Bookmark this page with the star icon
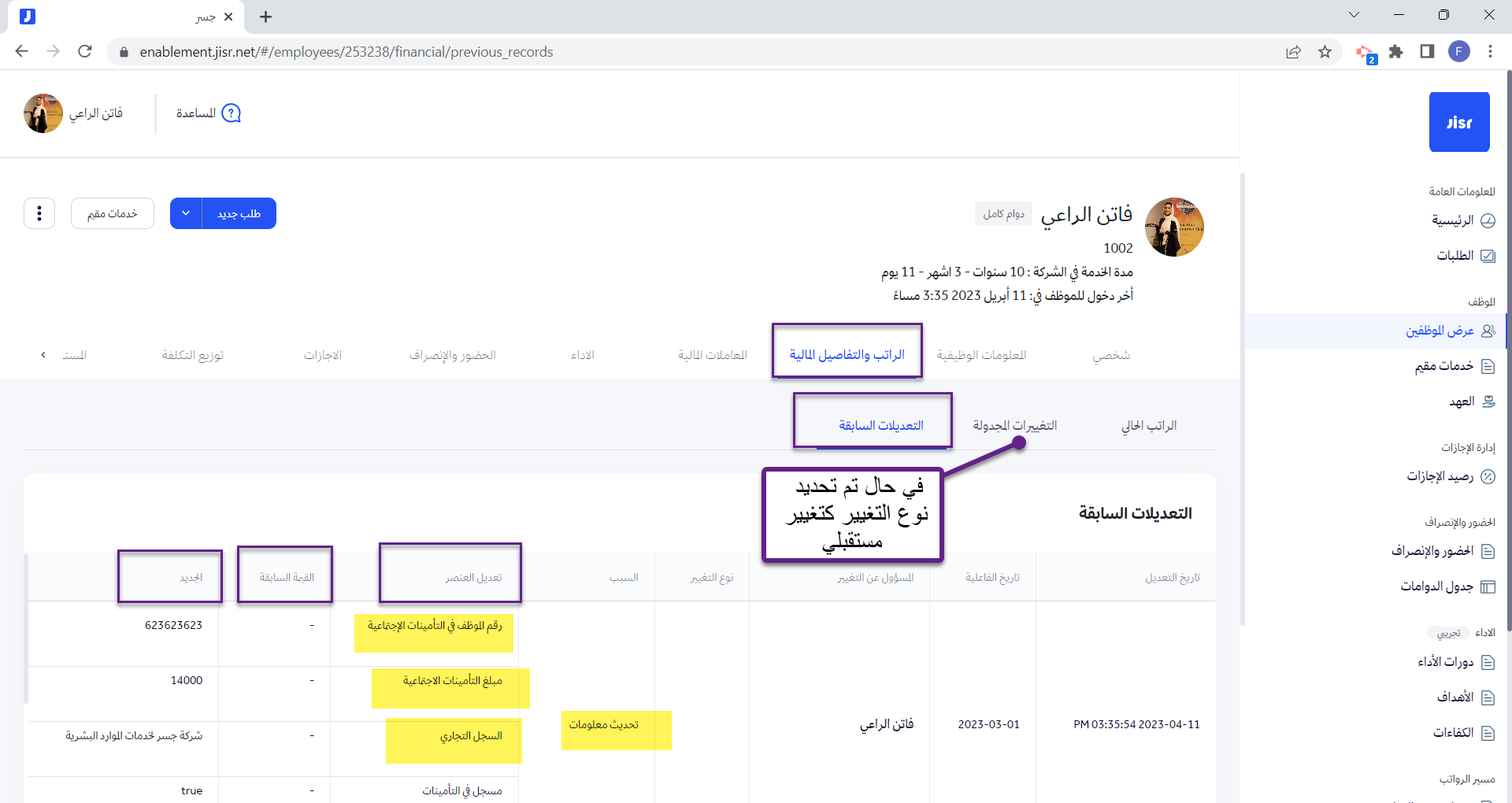This screenshot has width=1512, height=803. tap(1325, 52)
